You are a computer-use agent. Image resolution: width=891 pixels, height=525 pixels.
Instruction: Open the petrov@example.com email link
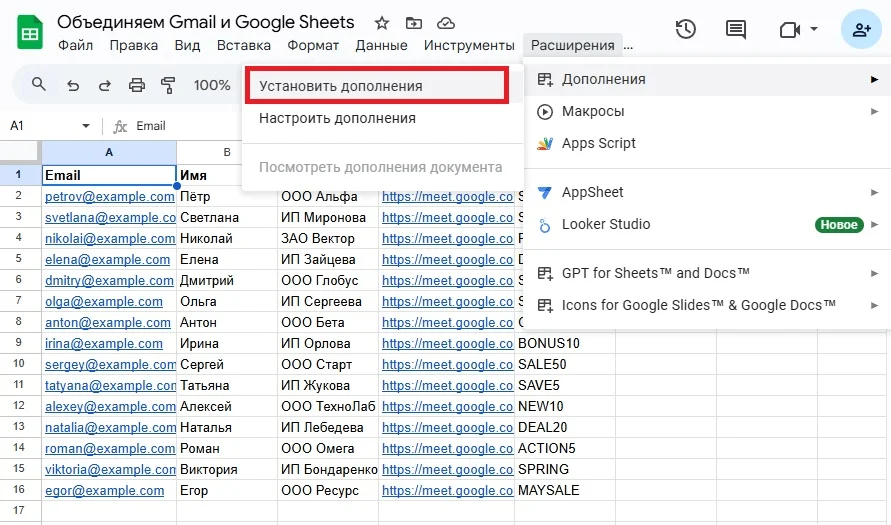(109, 197)
